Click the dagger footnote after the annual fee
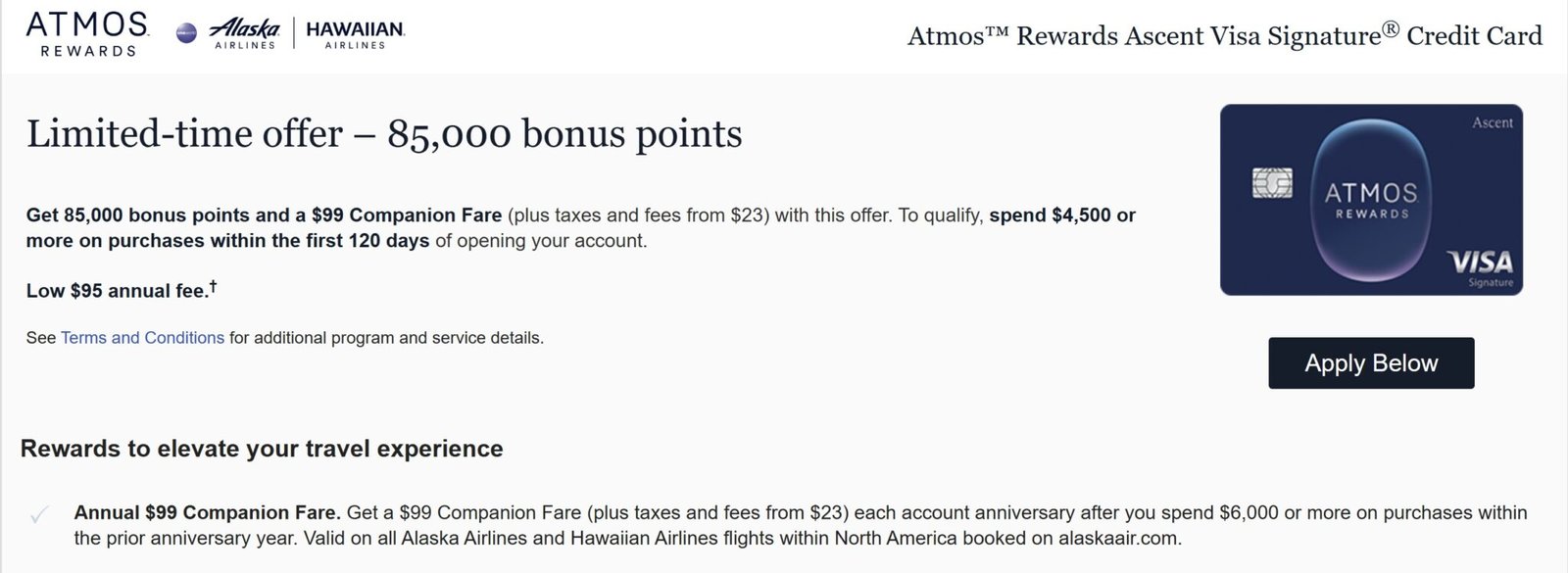1568x573 pixels. pos(213,287)
